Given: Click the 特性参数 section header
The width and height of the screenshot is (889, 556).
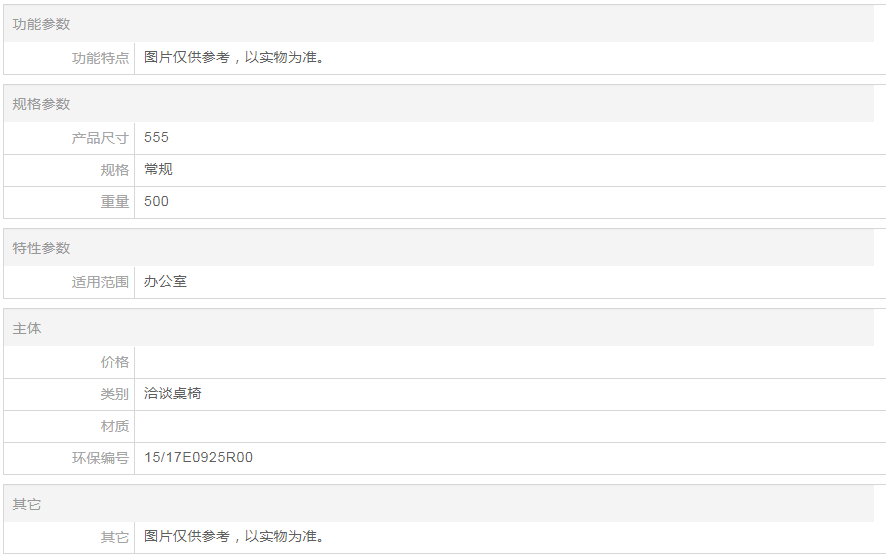Looking at the screenshot, I should [x=42, y=248].
